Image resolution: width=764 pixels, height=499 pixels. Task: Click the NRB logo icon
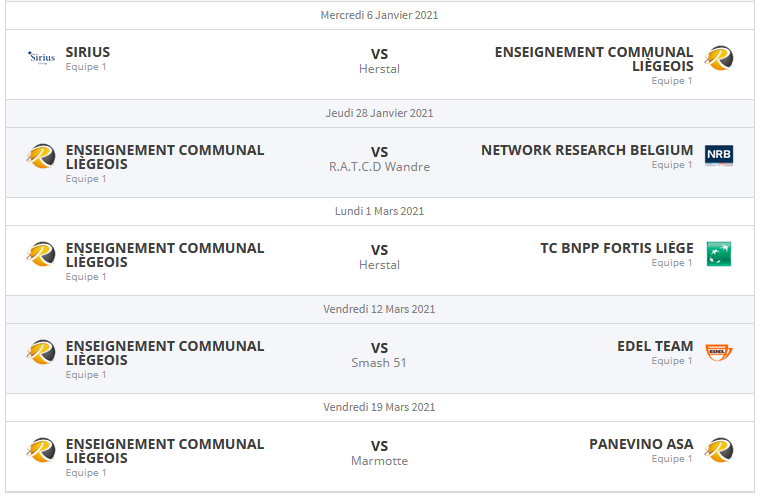point(719,155)
